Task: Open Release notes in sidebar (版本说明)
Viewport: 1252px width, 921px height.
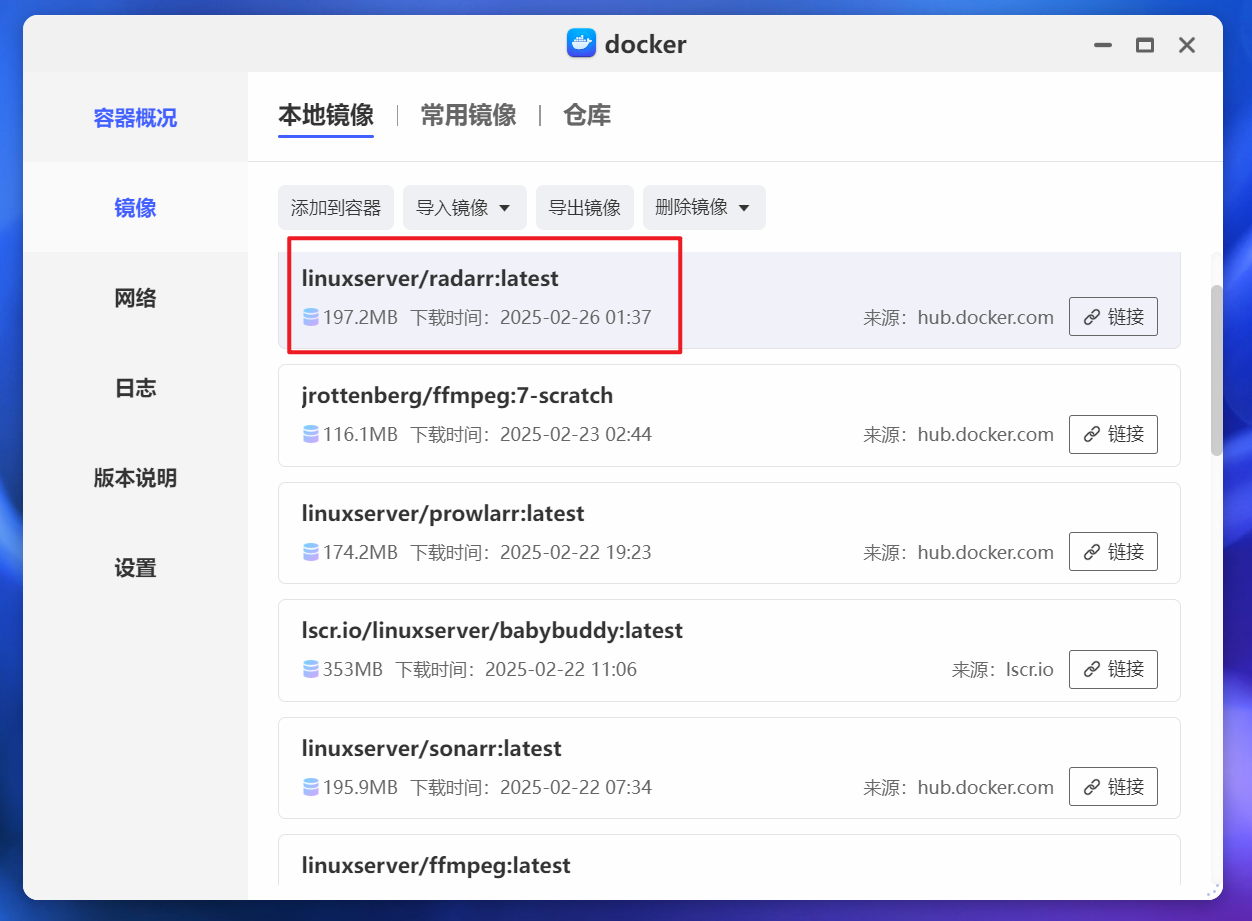Action: (x=135, y=478)
